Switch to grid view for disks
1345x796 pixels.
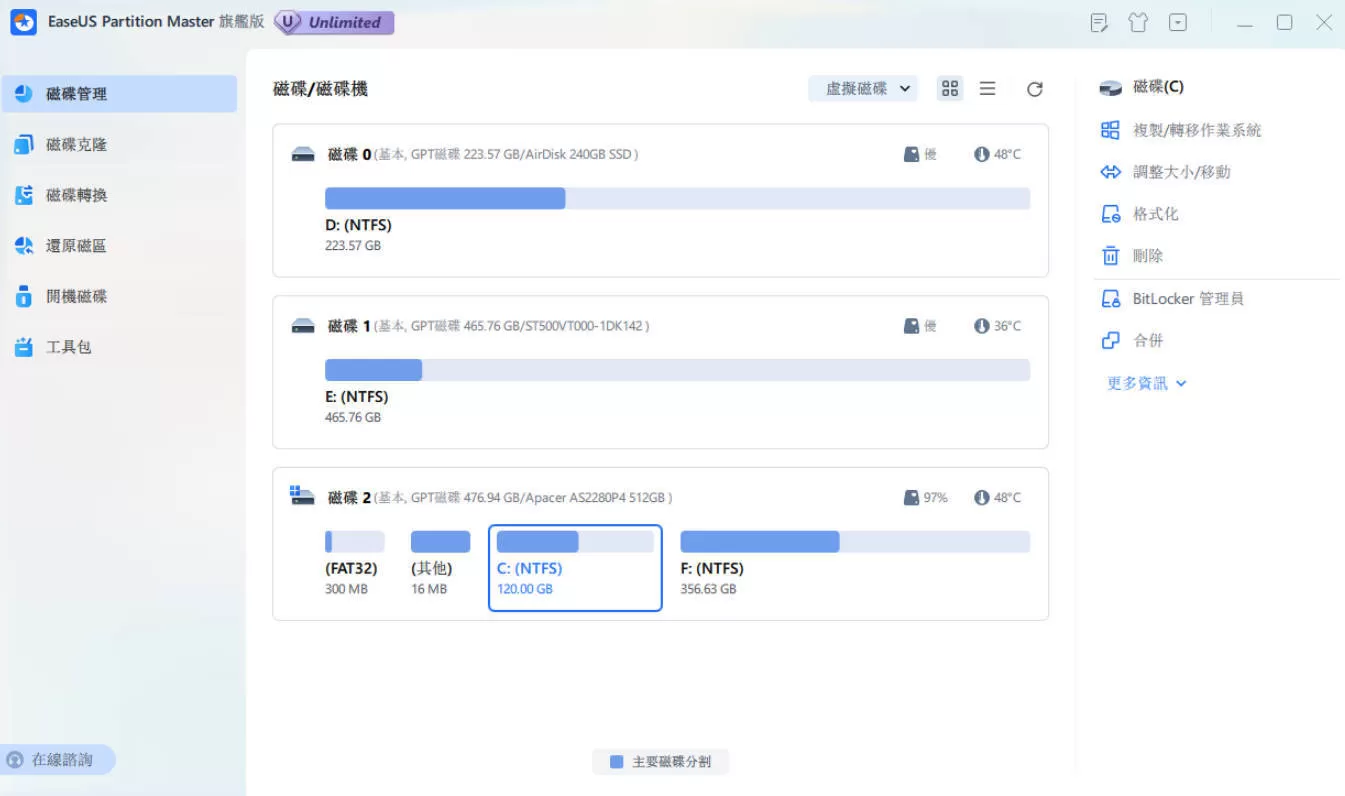(949, 88)
